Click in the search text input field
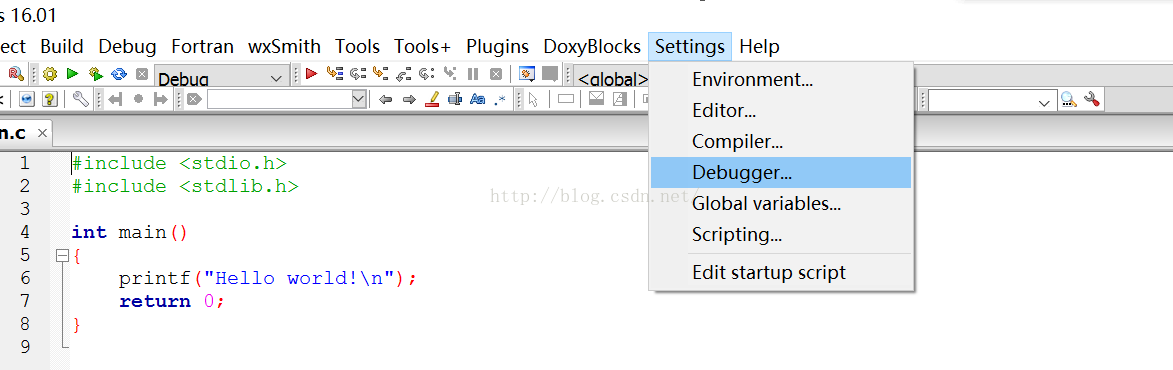This screenshot has width=1173, height=370. pos(279,99)
